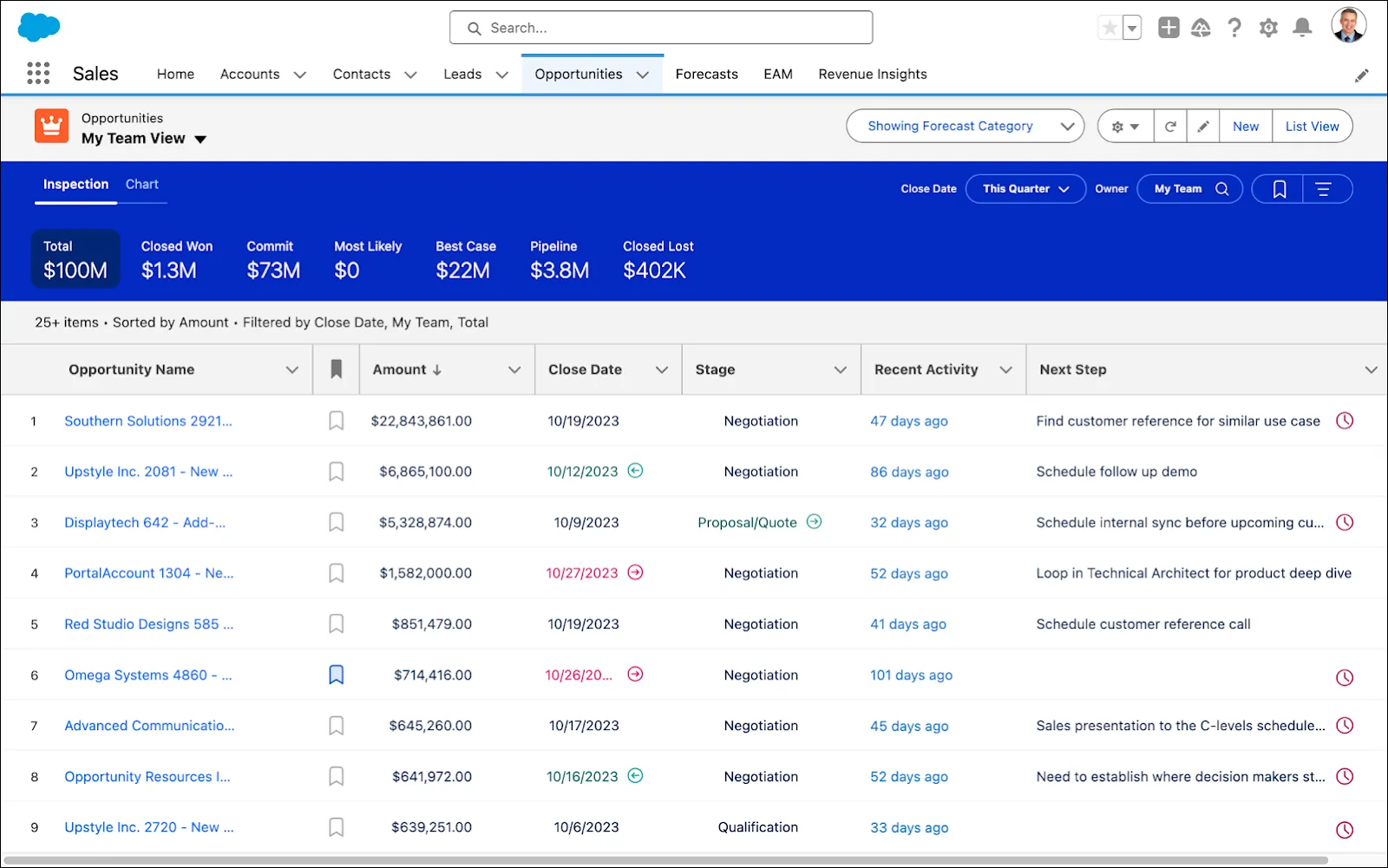Click the horizontal scrollbar at bottom
Viewport: 1388px width, 868px height.
tap(666, 860)
